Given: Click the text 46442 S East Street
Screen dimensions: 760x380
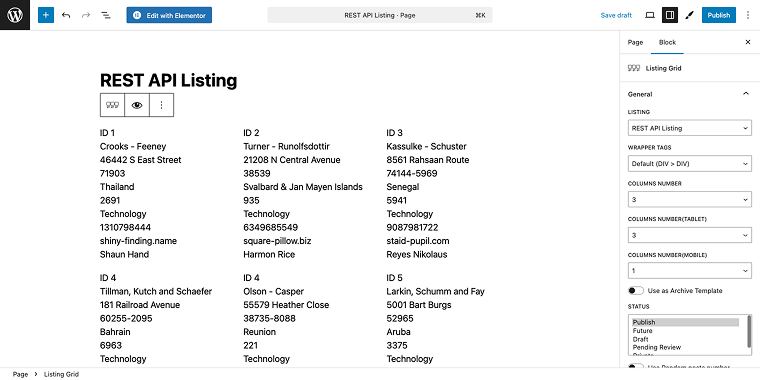Looking at the screenshot, I should 141,160.
